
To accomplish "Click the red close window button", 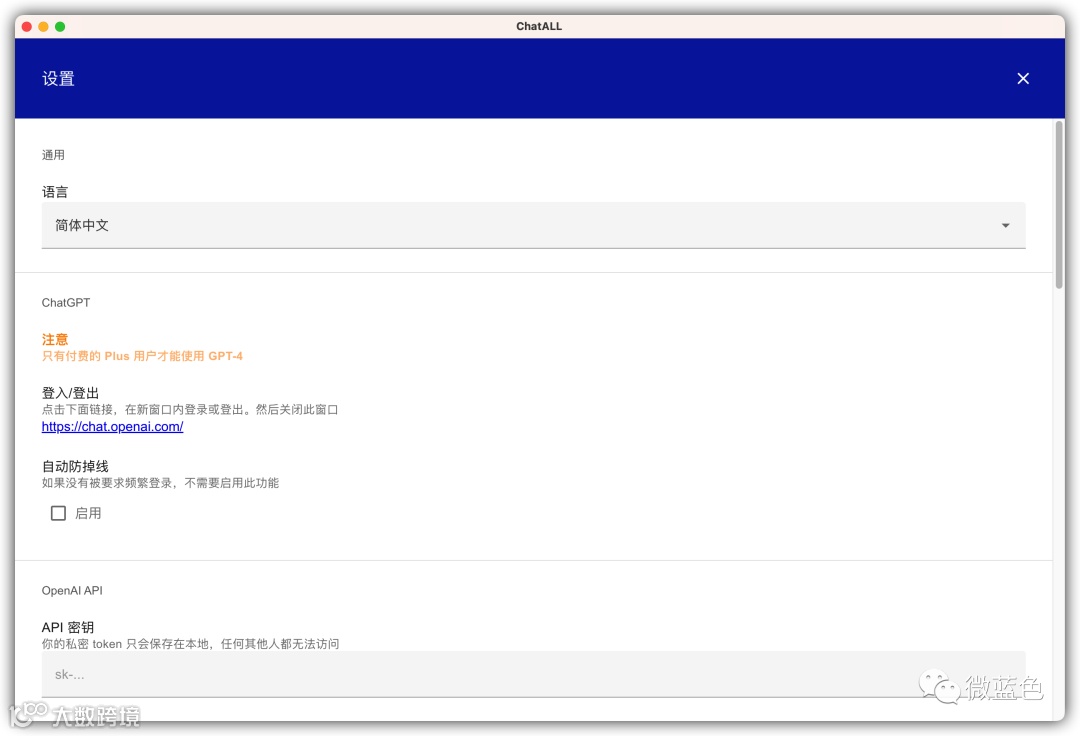I will tap(27, 26).
